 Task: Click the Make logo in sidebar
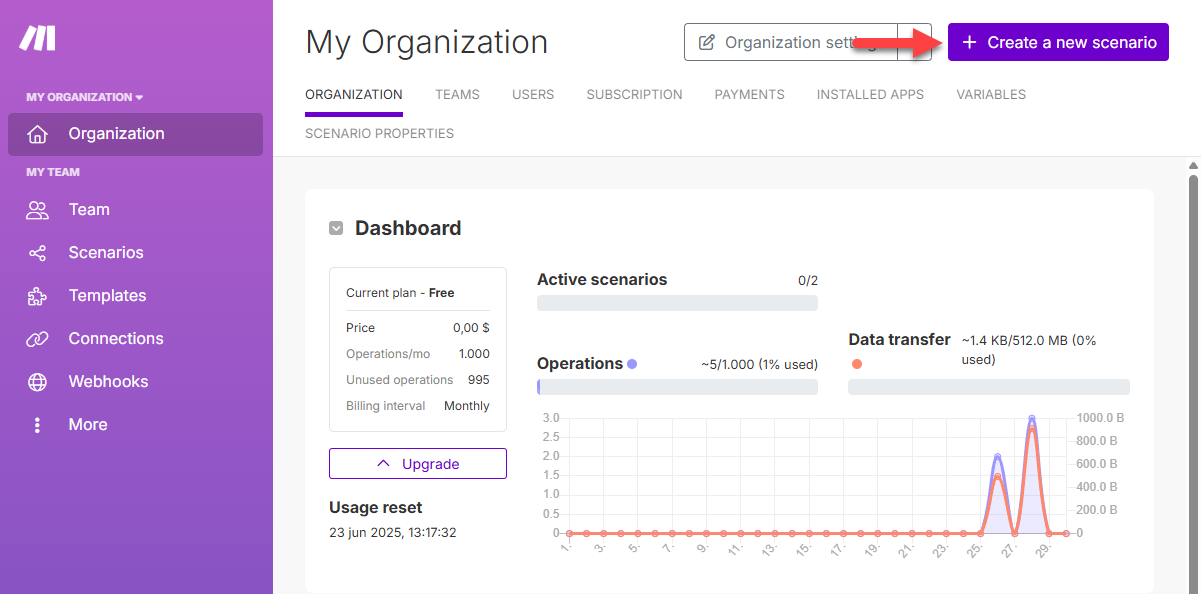pyautogui.click(x=37, y=39)
